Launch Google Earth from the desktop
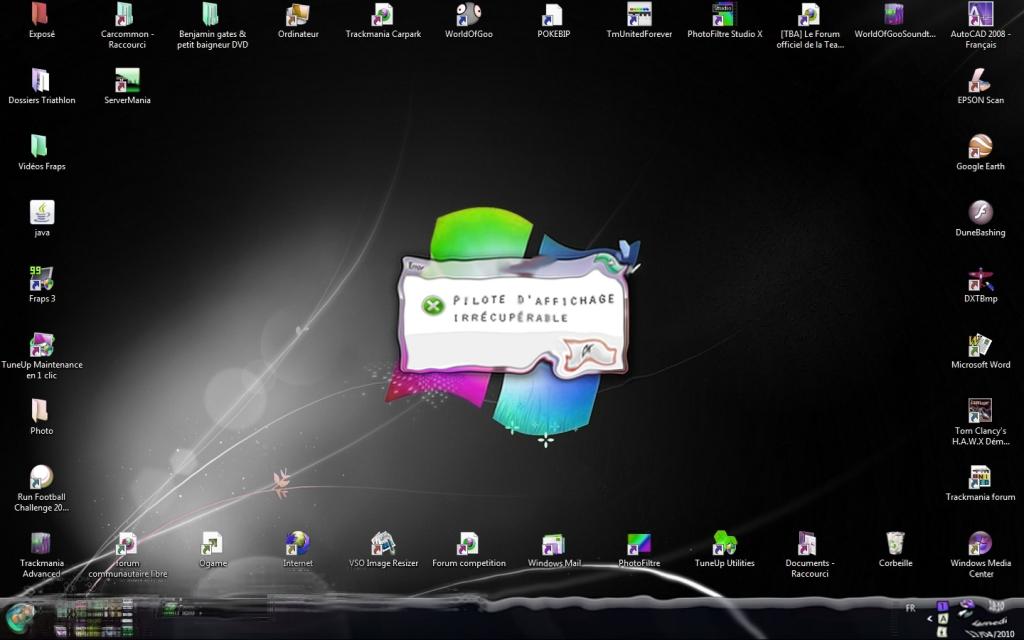Screen dimensions: 1024x640 pyautogui.click(x=980, y=148)
